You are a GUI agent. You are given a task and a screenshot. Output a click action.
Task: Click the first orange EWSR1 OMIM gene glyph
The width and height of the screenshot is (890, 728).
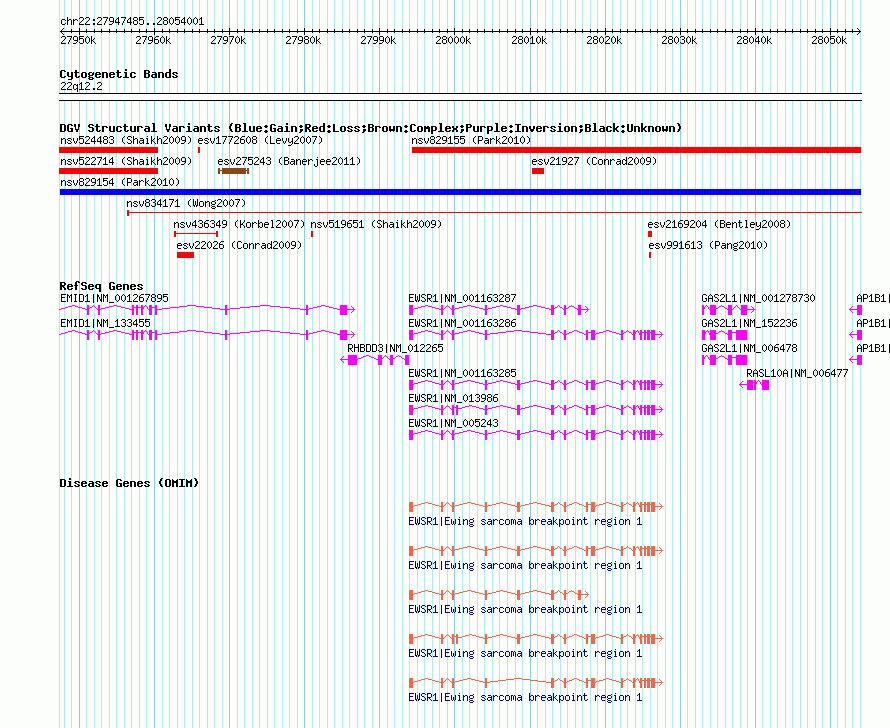pos(536,506)
